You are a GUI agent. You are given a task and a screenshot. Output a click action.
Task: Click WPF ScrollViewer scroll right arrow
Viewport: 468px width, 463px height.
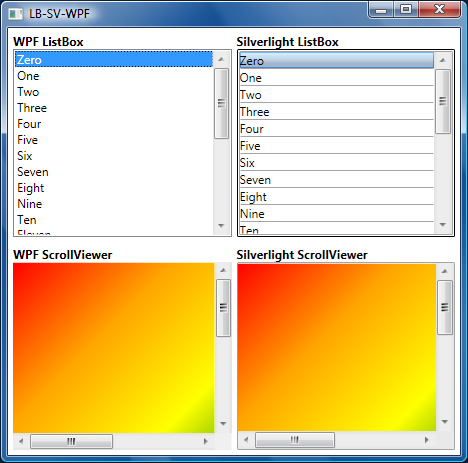206,441
